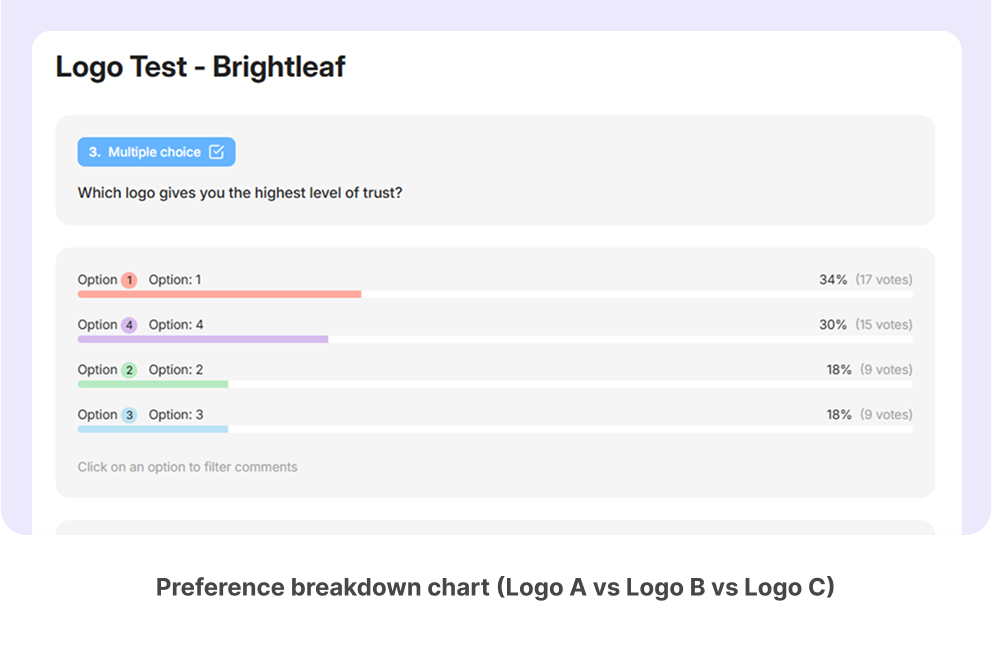Click the Preference breakdown chart caption

tap(495, 587)
